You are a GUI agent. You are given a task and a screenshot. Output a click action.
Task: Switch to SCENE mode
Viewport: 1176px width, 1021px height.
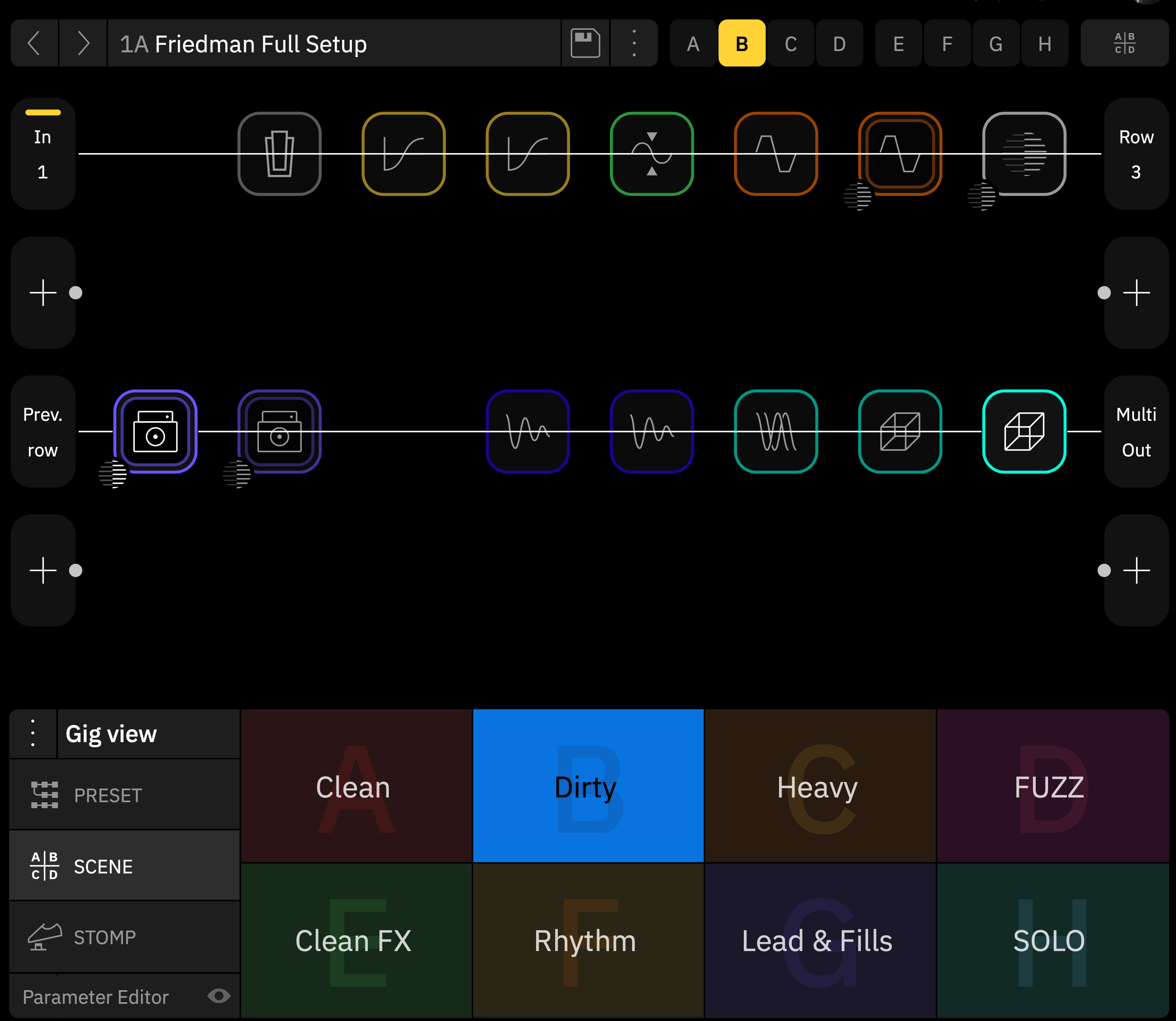coord(124,866)
